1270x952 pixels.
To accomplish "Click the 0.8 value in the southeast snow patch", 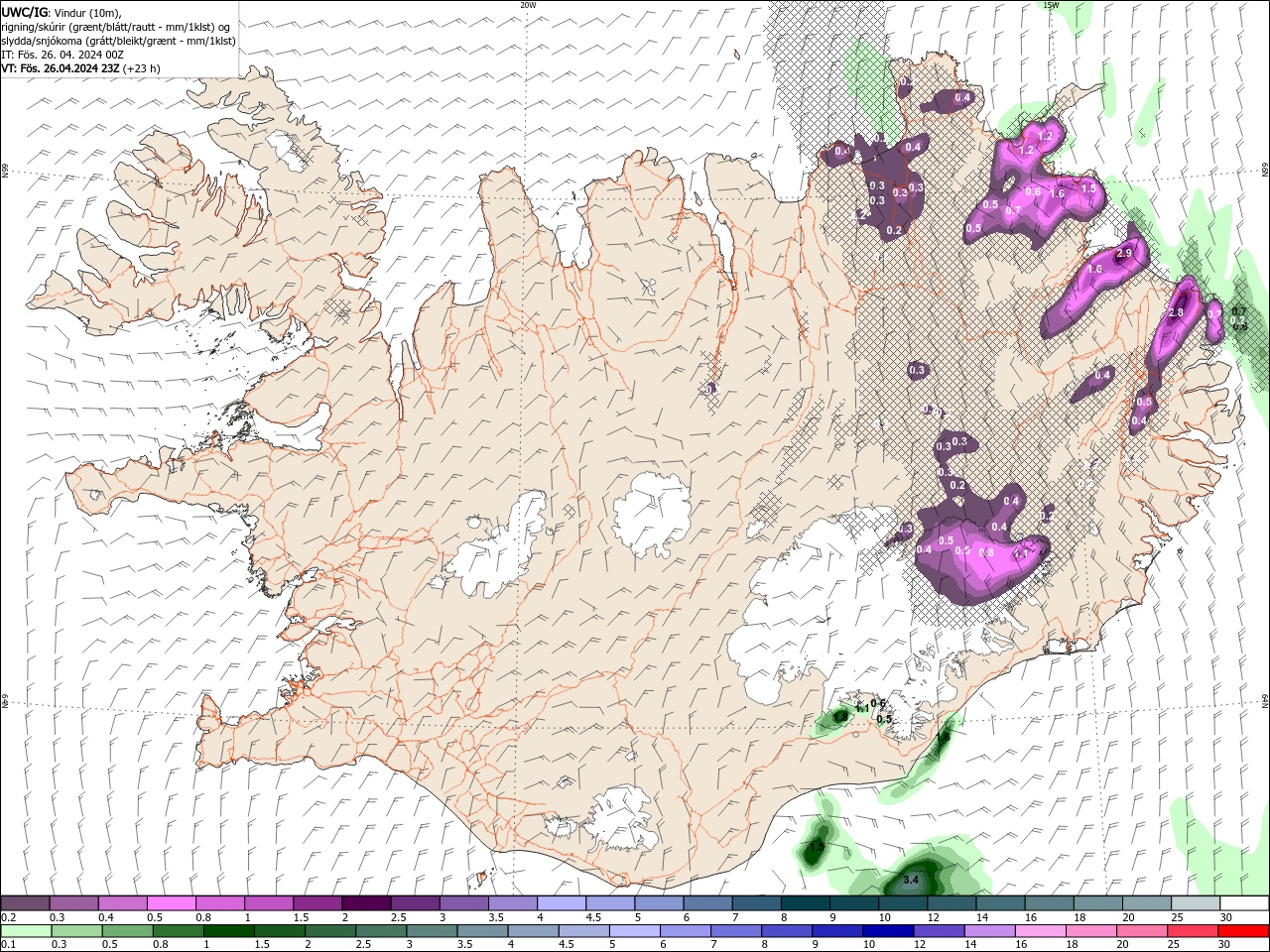I will 986,552.
